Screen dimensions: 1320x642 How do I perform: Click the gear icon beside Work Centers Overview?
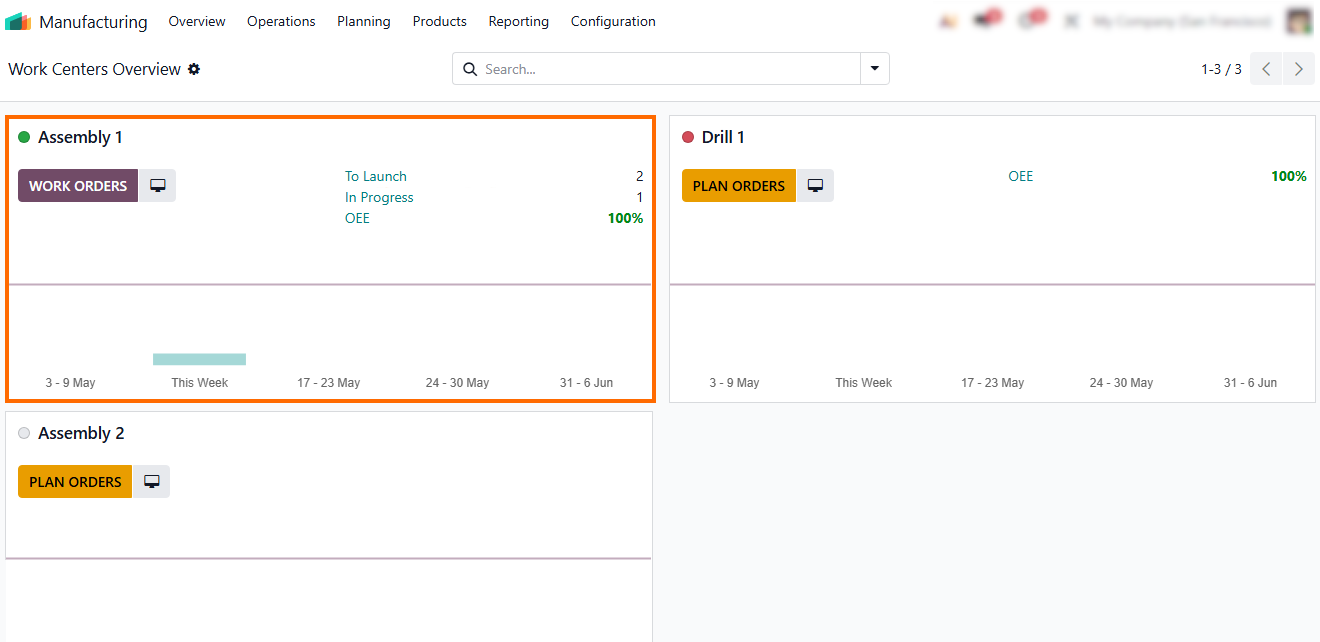pyautogui.click(x=194, y=69)
